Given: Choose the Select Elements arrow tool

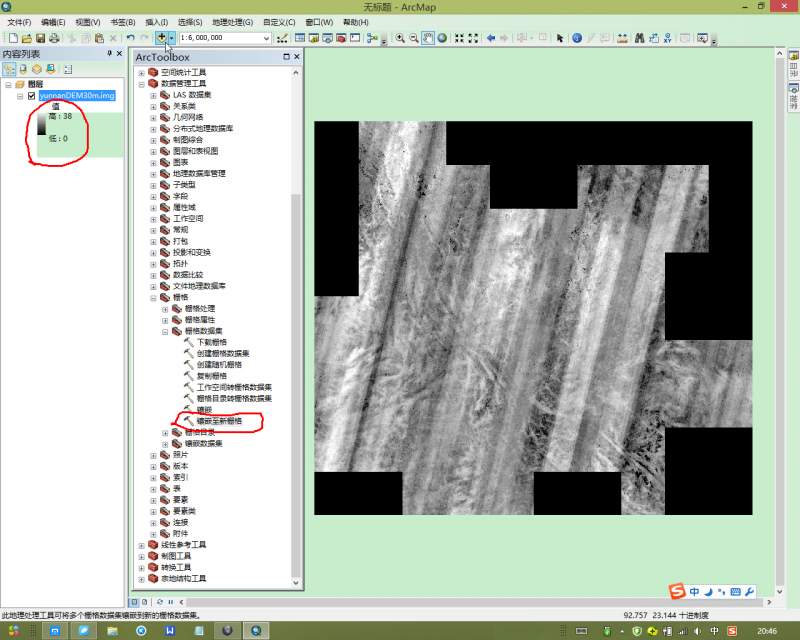Looking at the screenshot, I should [560, 38].
